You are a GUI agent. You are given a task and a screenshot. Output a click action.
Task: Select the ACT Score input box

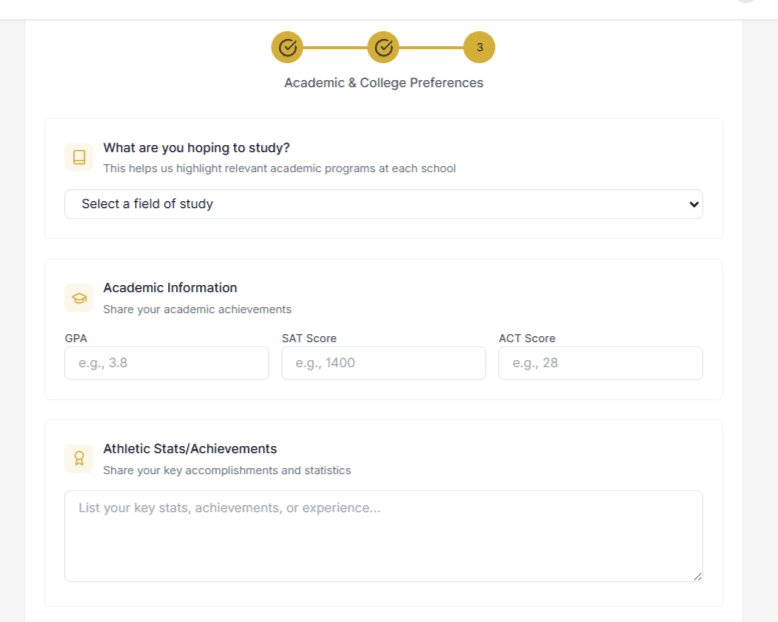coord(600,363)
